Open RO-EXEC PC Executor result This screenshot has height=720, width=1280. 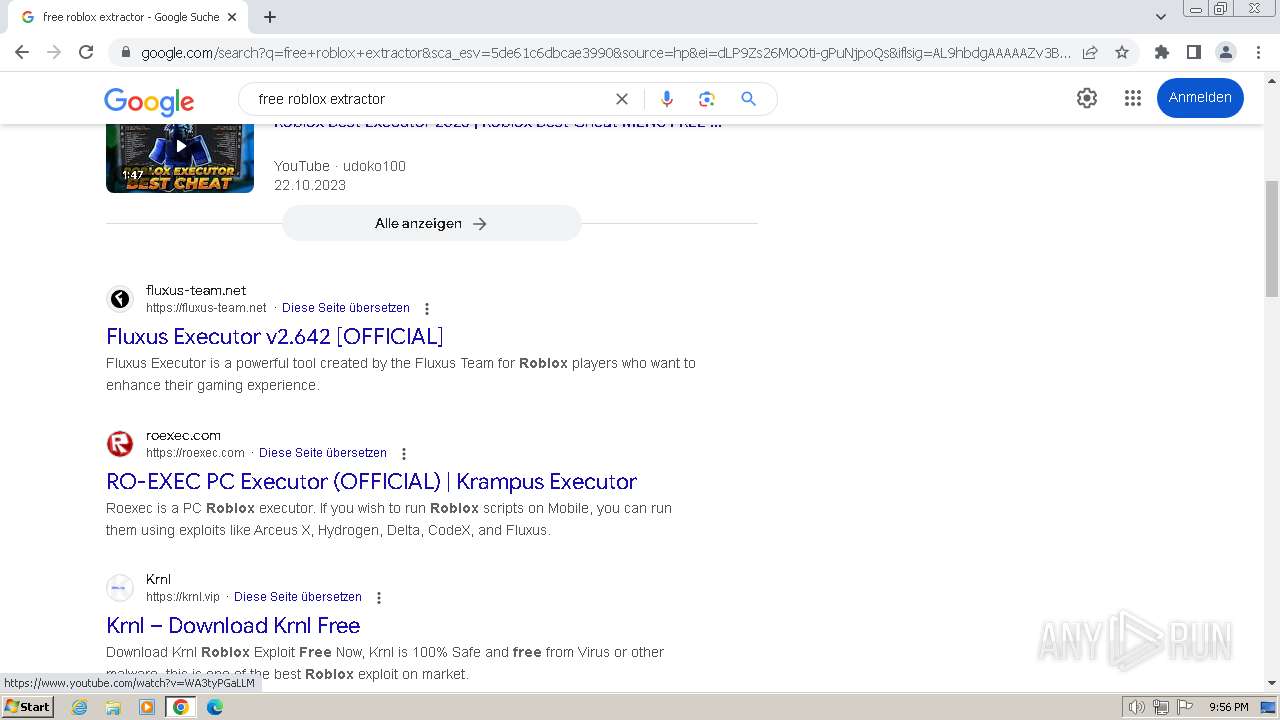372,482
